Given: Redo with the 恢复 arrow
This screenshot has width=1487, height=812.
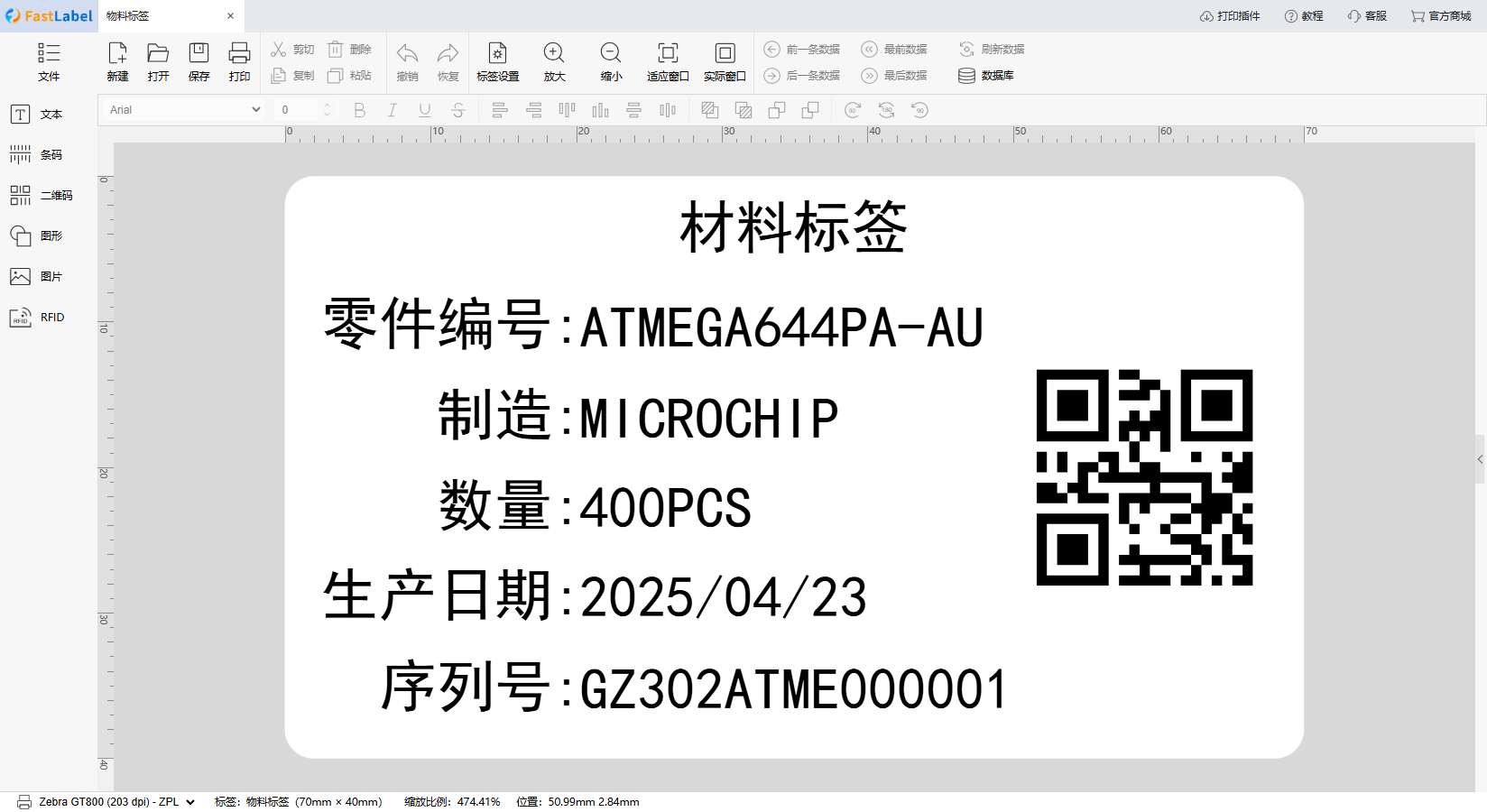Looking at the screenshot, I should click(448, 62).
